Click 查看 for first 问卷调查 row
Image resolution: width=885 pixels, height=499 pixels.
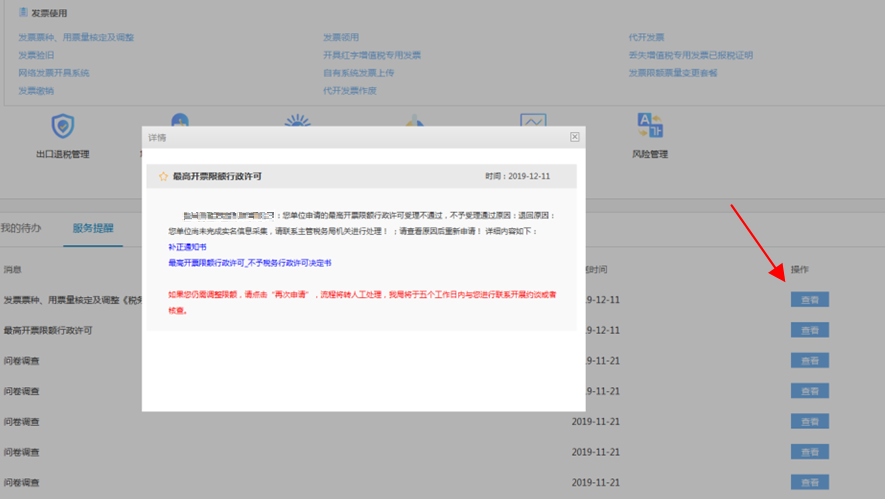pyautogui.click(x=810, y=360)
